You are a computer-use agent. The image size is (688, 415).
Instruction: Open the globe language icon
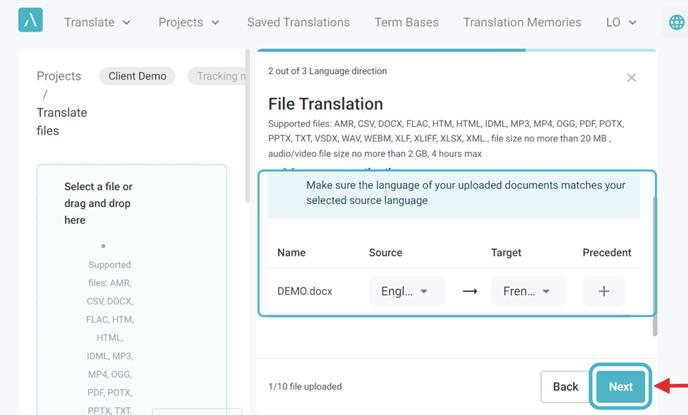(676, 22)
